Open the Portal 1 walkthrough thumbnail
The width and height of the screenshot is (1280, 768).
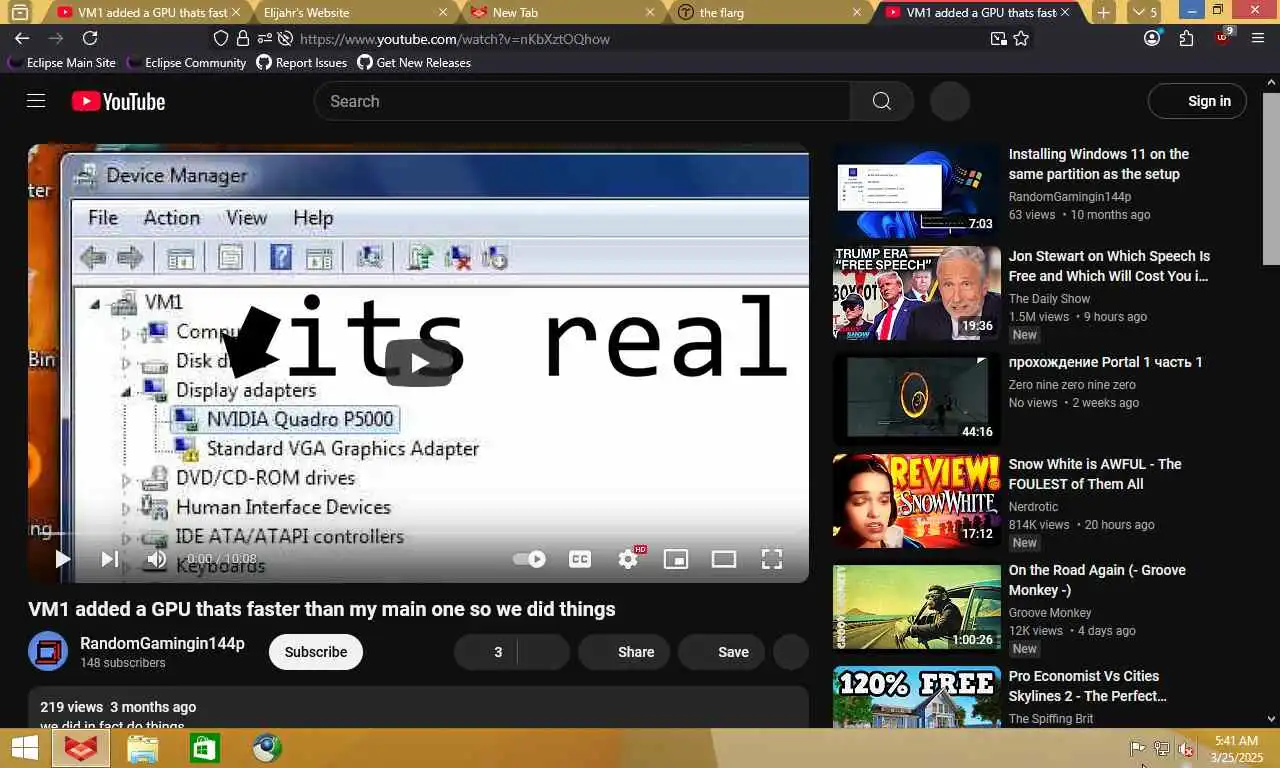[x=917, y=397]
